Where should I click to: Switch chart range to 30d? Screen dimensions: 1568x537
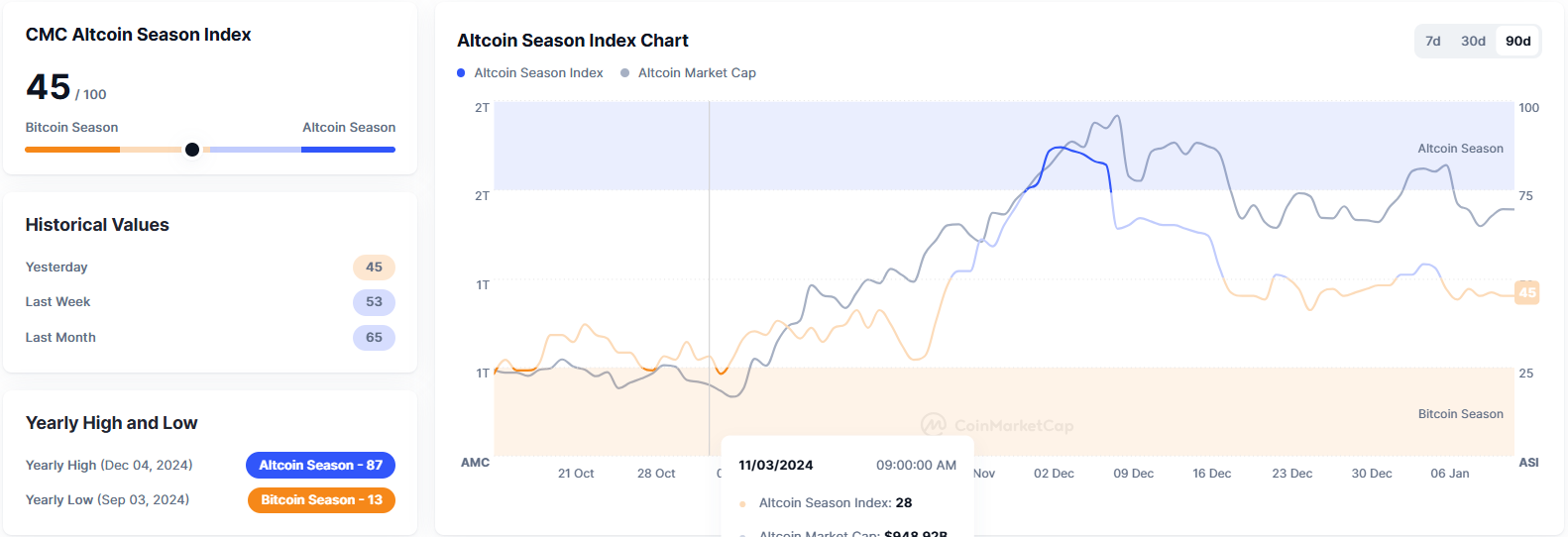click(x=1473, y=41)
